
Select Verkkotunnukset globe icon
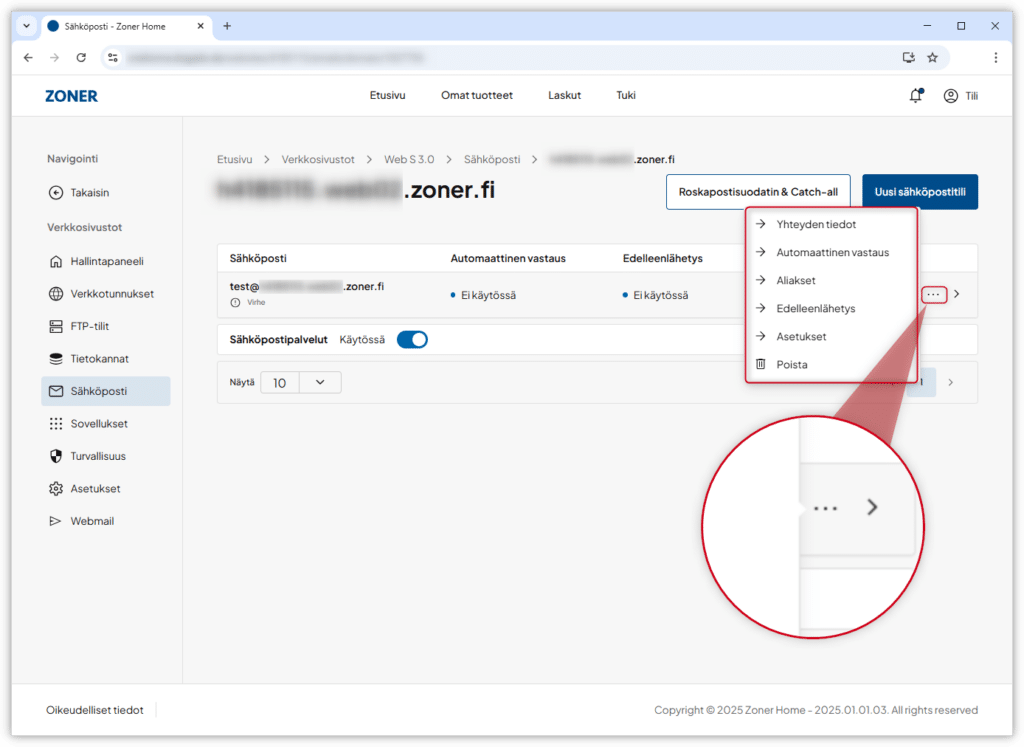pyautogui.click(x=56, y=294)
